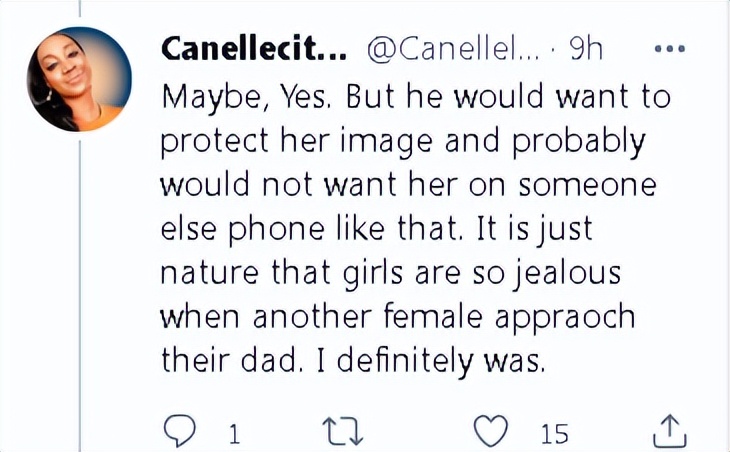The width and height of the screenshot is (730, 452).
Task: Click the reply count number 1
Action: [x=233, y=433]
